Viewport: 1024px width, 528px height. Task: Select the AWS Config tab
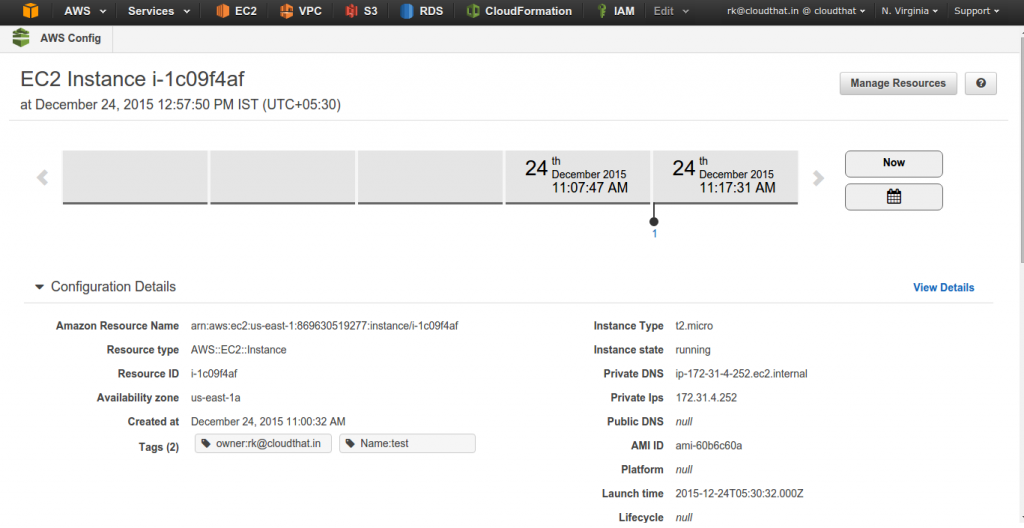click(59, 39)
